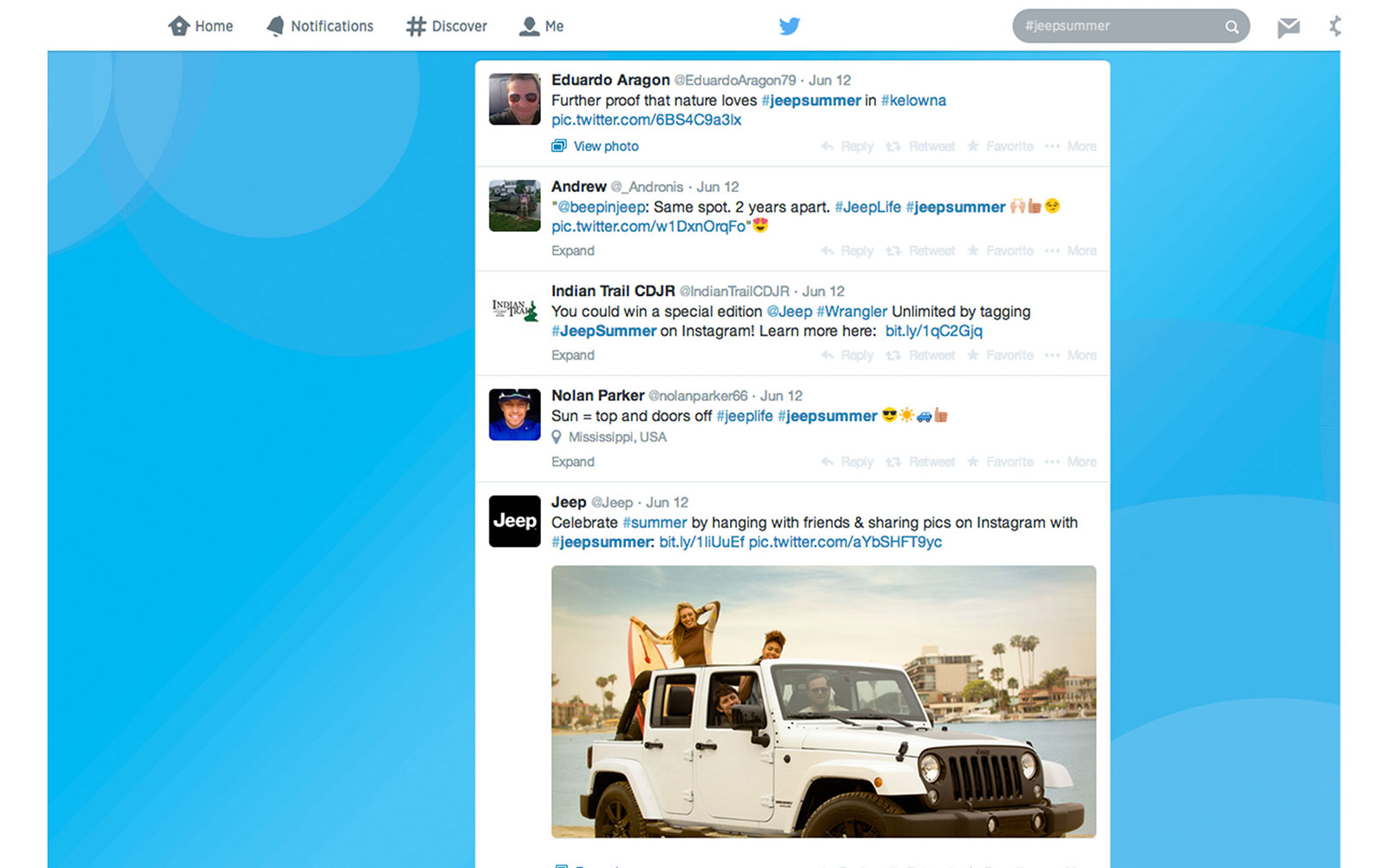The height and width of the screenshot is (868, 1389).
Task: Open the #kelowna hashtag link
Action: (913, 101)
